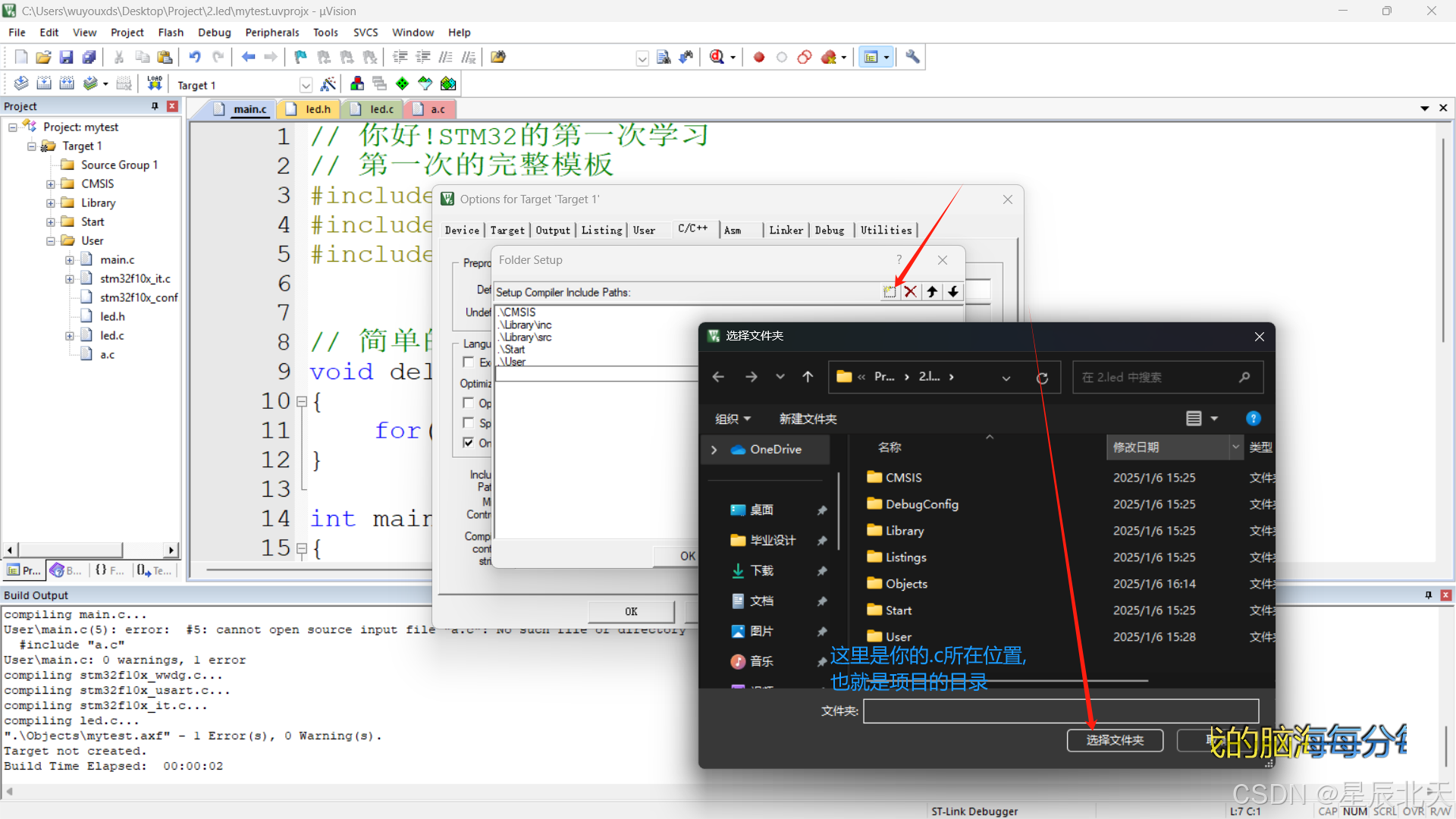Click the New include path icon in Folder Setup
The width and height of the screenshot is (1456, 819).
[889, 292]
